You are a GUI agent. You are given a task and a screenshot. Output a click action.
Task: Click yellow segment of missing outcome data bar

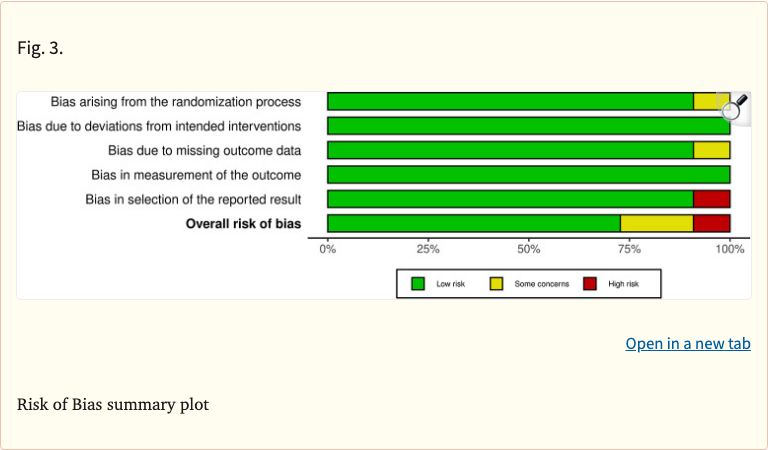(711, 150)
